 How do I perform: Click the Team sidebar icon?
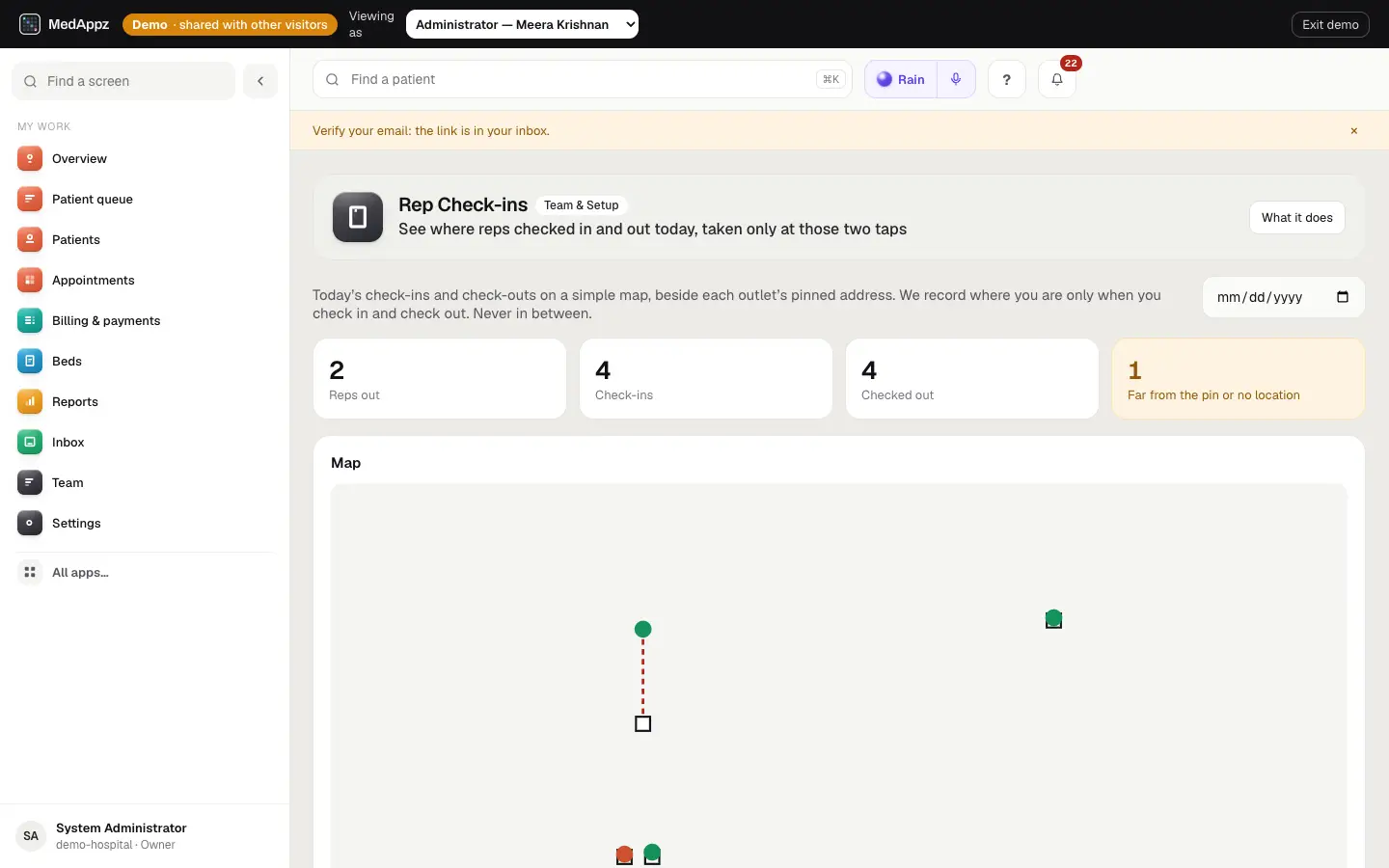(x=30, y=483)
